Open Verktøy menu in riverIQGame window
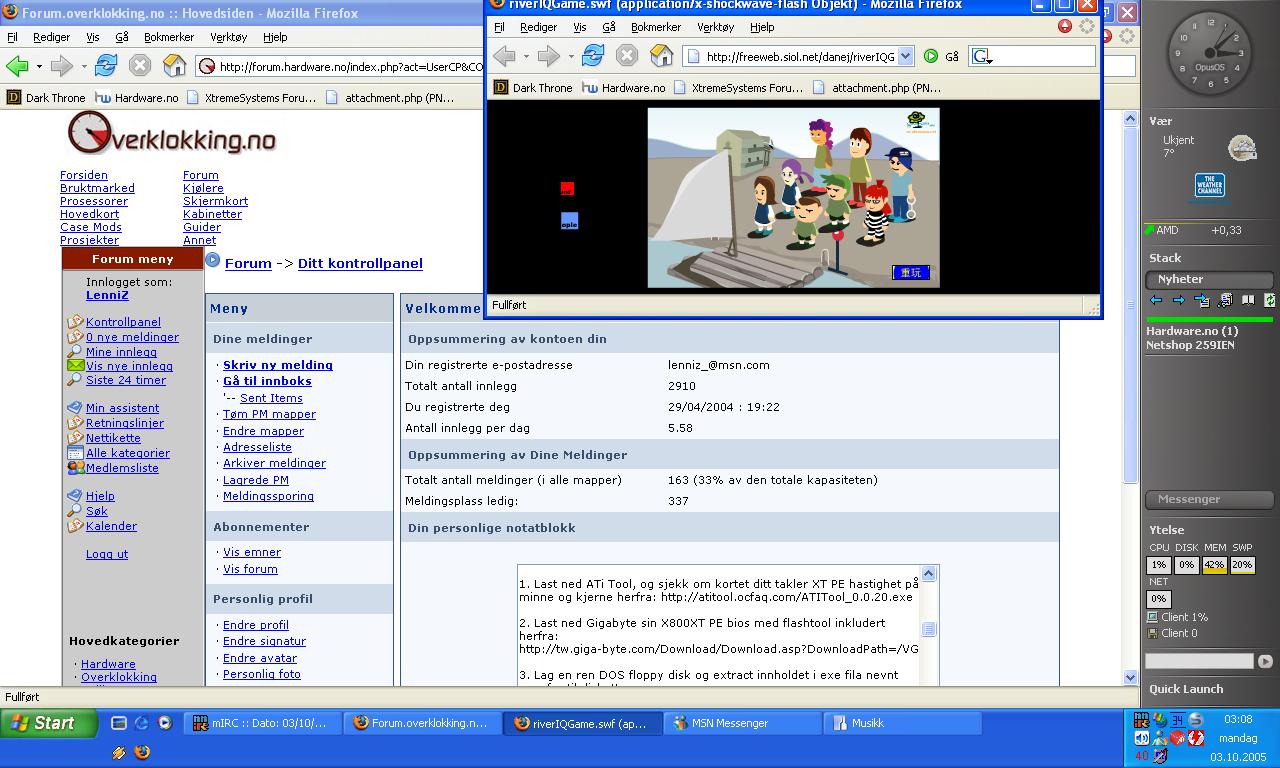Viewport: 1280px width, 768px height. [715, 27]
